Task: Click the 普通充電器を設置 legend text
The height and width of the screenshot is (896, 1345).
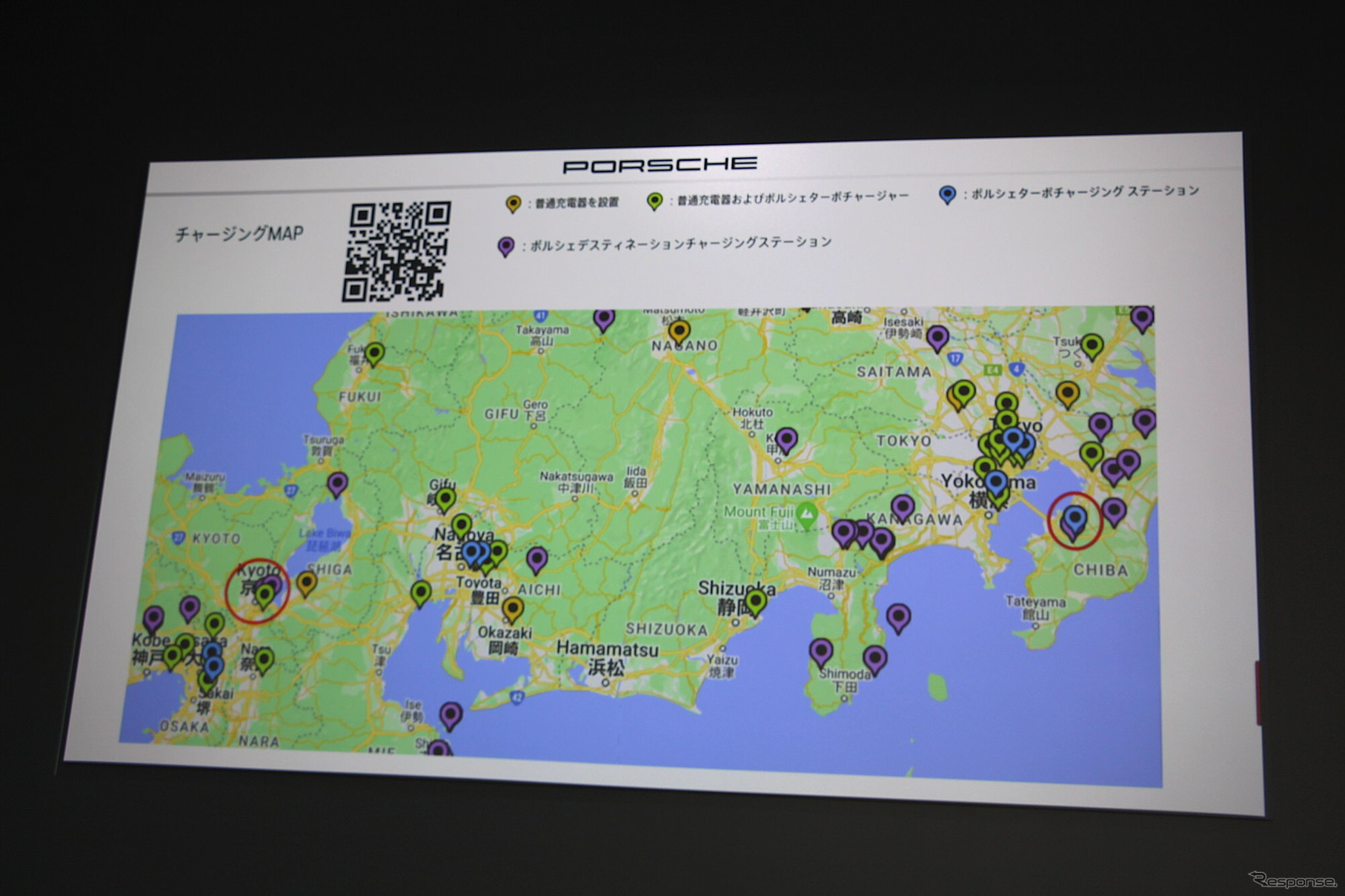Action: (577, 202)
